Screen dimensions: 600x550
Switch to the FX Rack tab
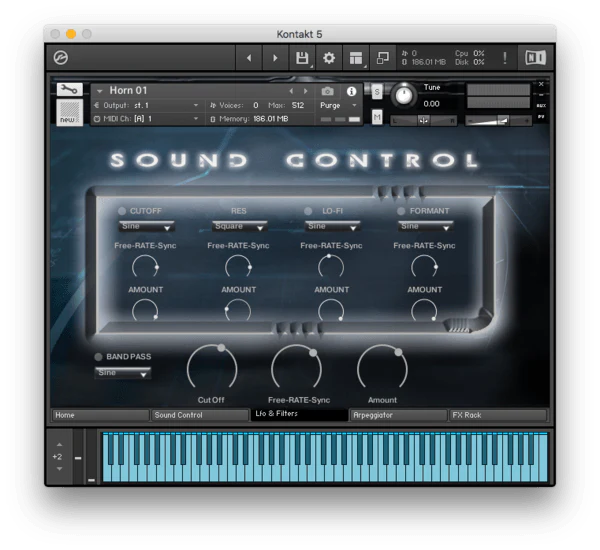pos(498,415)
